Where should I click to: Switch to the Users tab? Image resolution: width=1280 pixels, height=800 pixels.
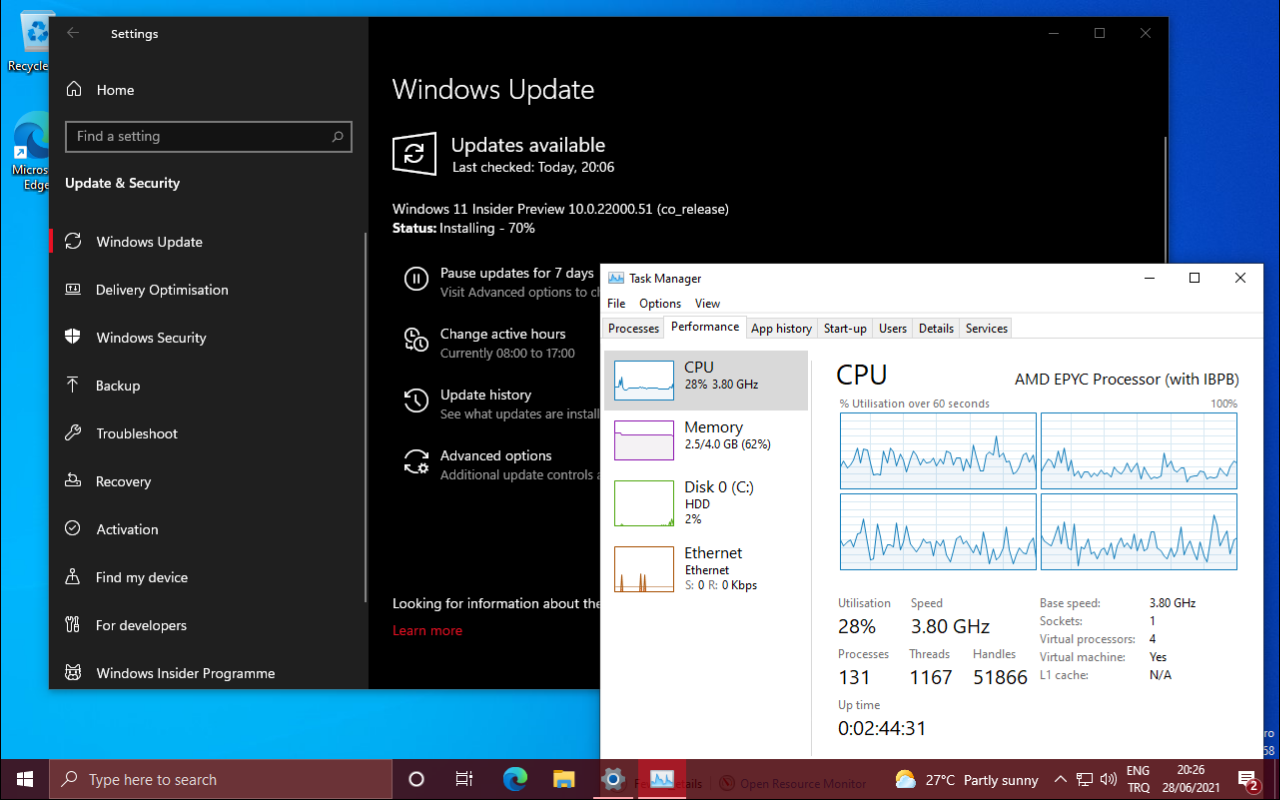893,328
